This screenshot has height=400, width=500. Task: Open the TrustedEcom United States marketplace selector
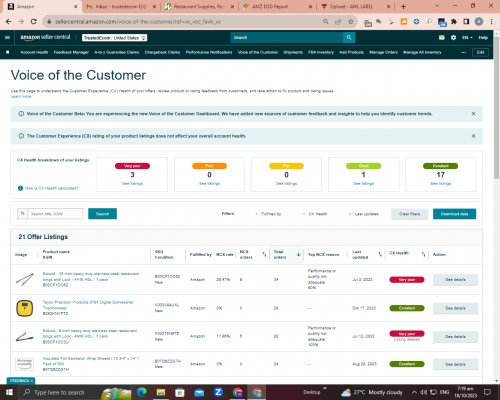(115, 38)
